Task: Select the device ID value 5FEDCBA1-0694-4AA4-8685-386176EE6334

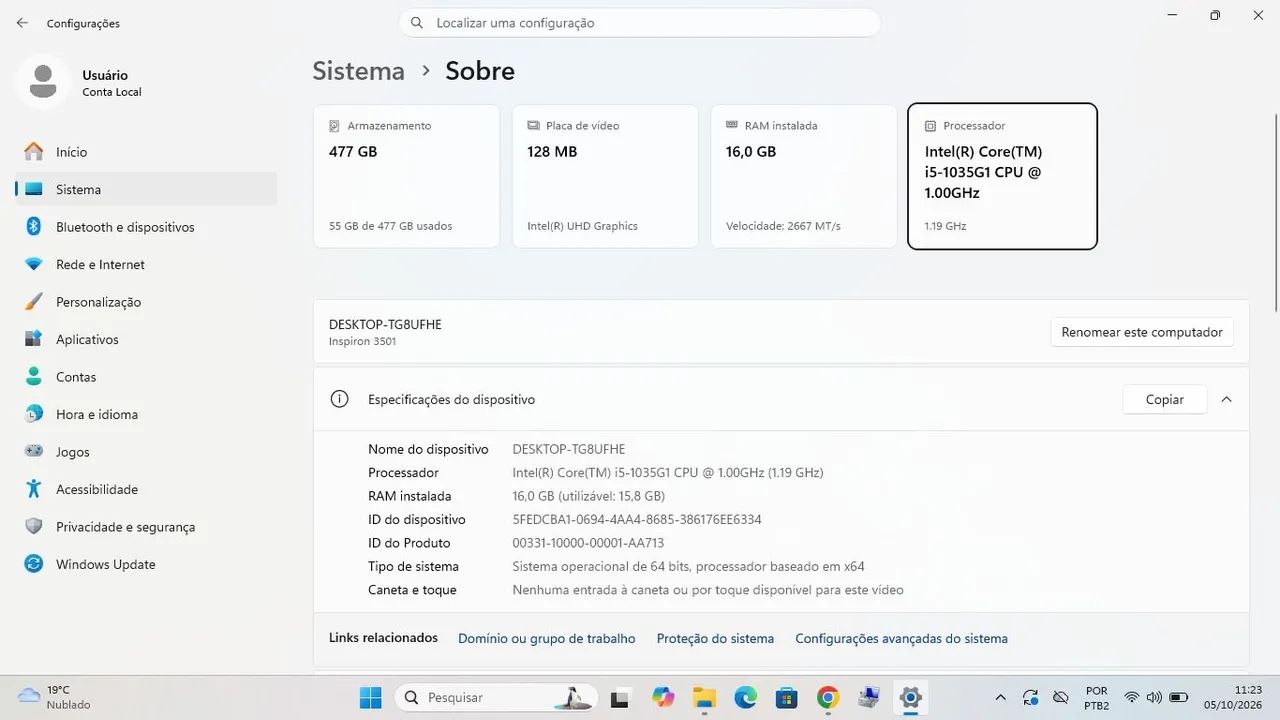Action: [637, 520]
